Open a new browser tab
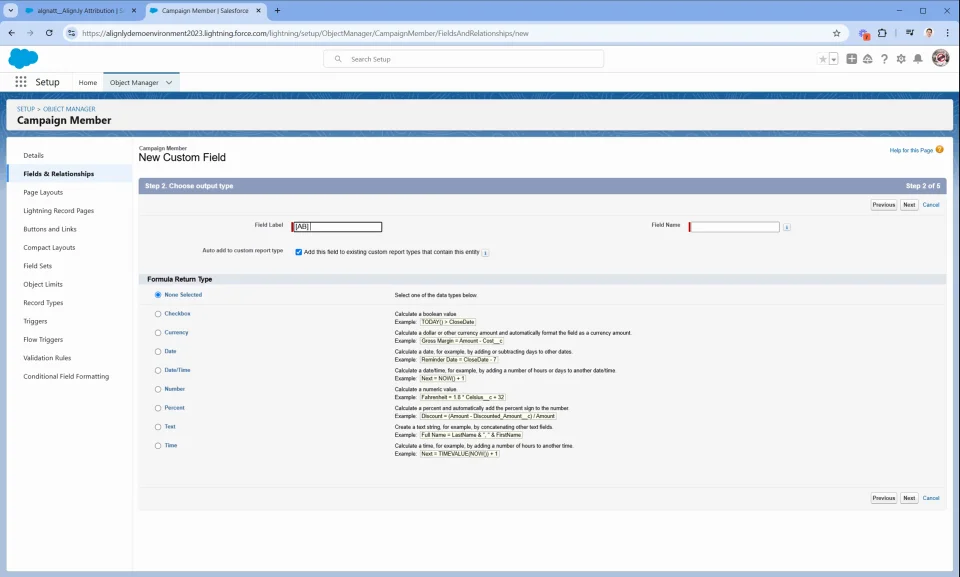The width and height of the screenshot is (960, 577). [277, 10]
